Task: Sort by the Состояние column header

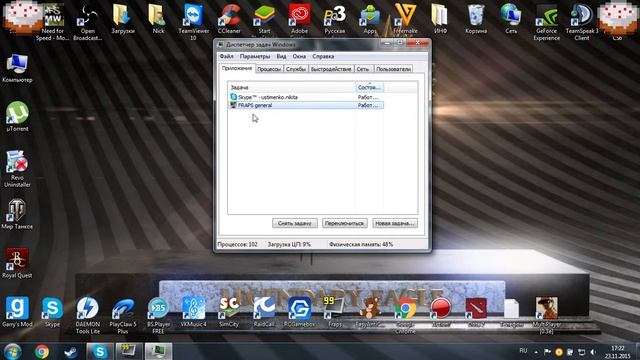Action: pos(369,87)
